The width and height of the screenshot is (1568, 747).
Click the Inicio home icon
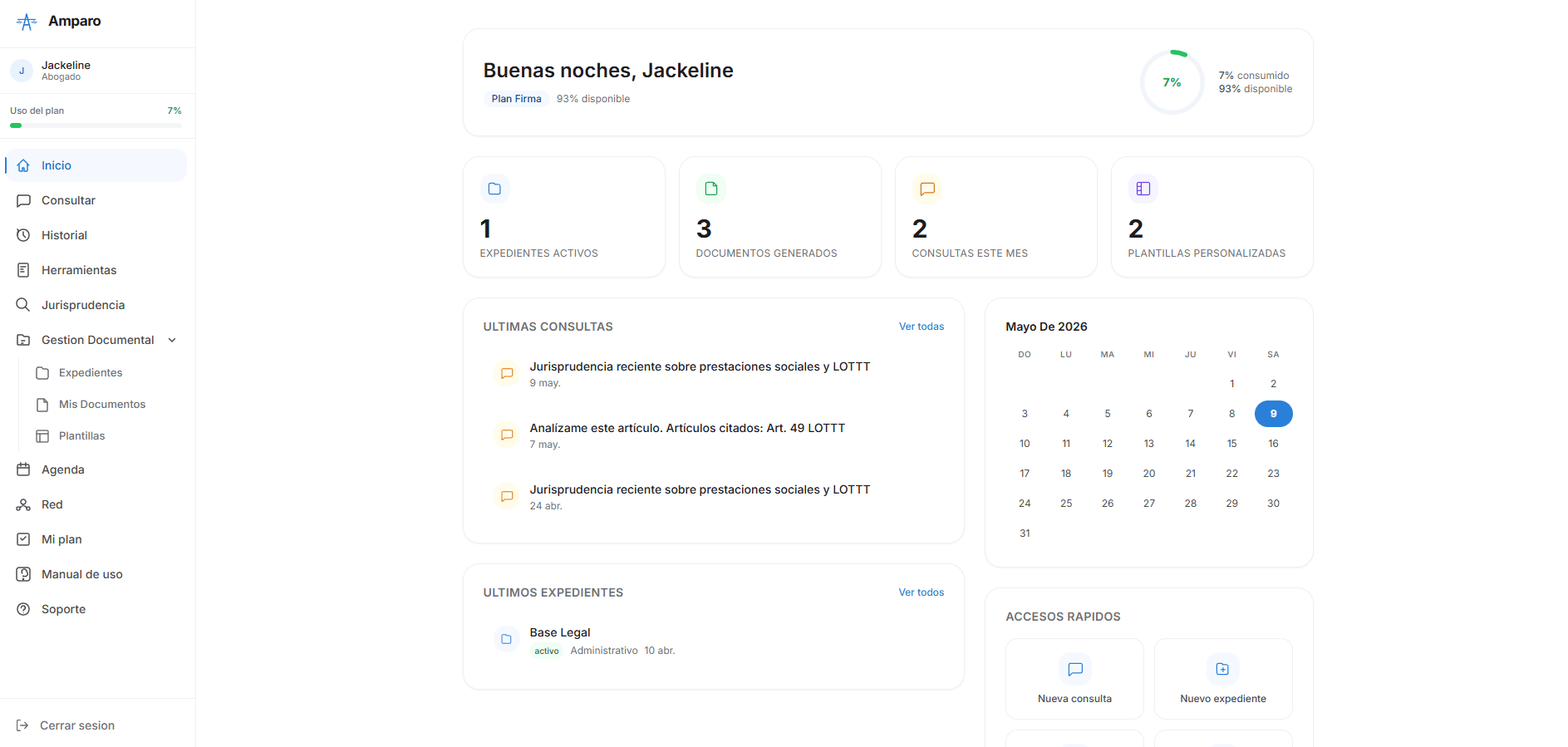coord(23,165)
